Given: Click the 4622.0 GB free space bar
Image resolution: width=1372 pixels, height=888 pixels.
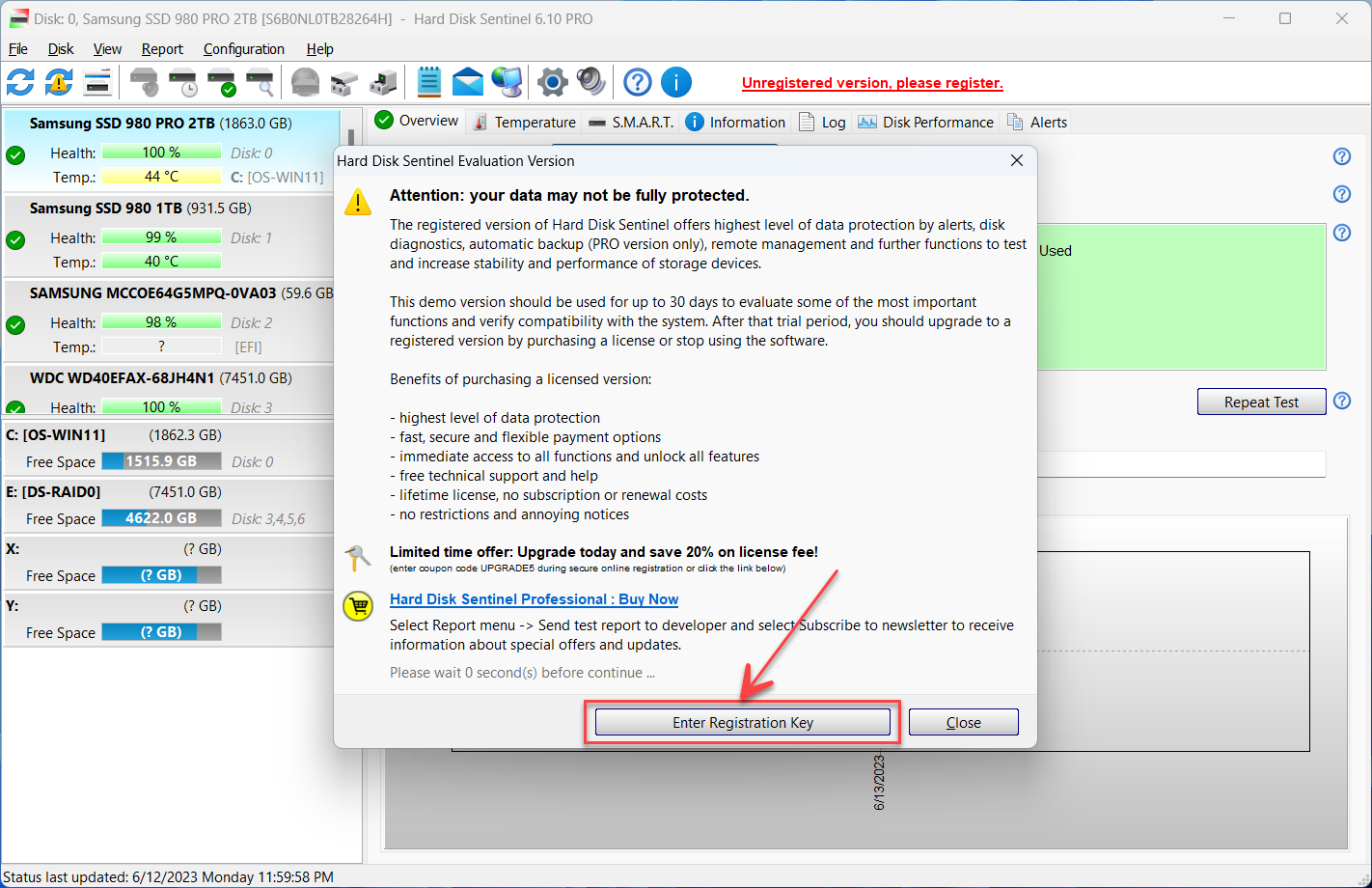Looking at the screenshot, I should click(161, 518).
